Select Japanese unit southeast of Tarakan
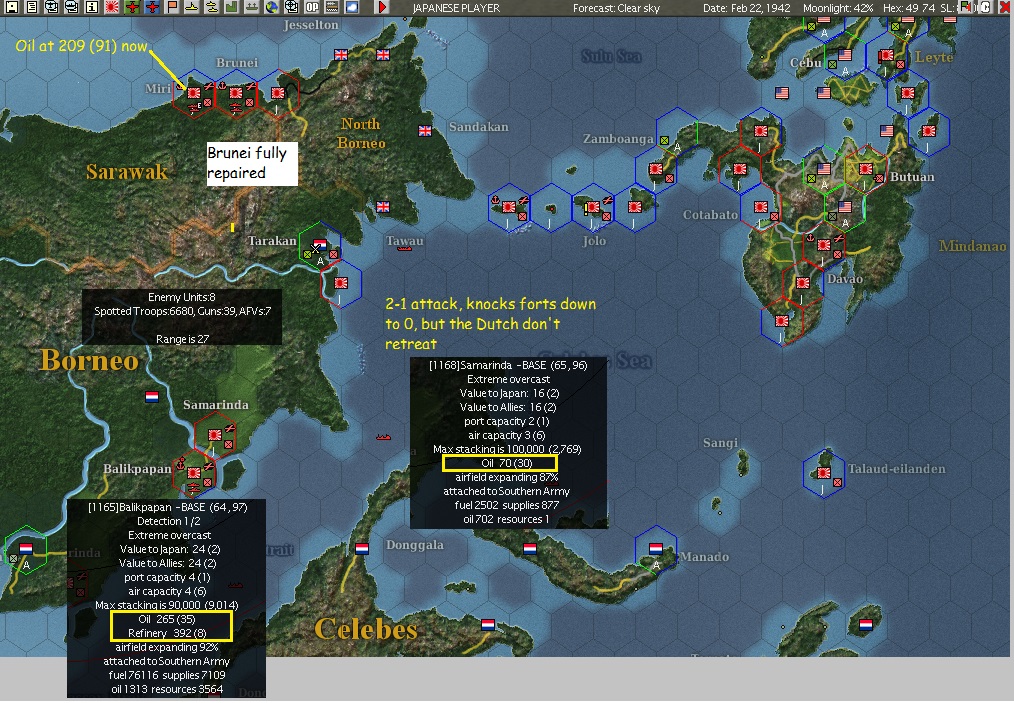Viewport: 1014px width, 703px height. click(x=341, y=283)
